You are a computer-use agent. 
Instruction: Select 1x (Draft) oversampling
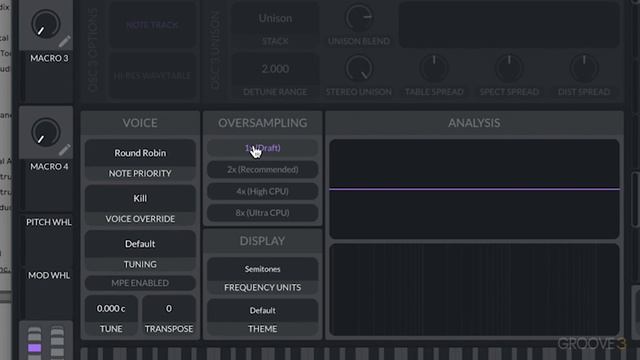(262, 148)
